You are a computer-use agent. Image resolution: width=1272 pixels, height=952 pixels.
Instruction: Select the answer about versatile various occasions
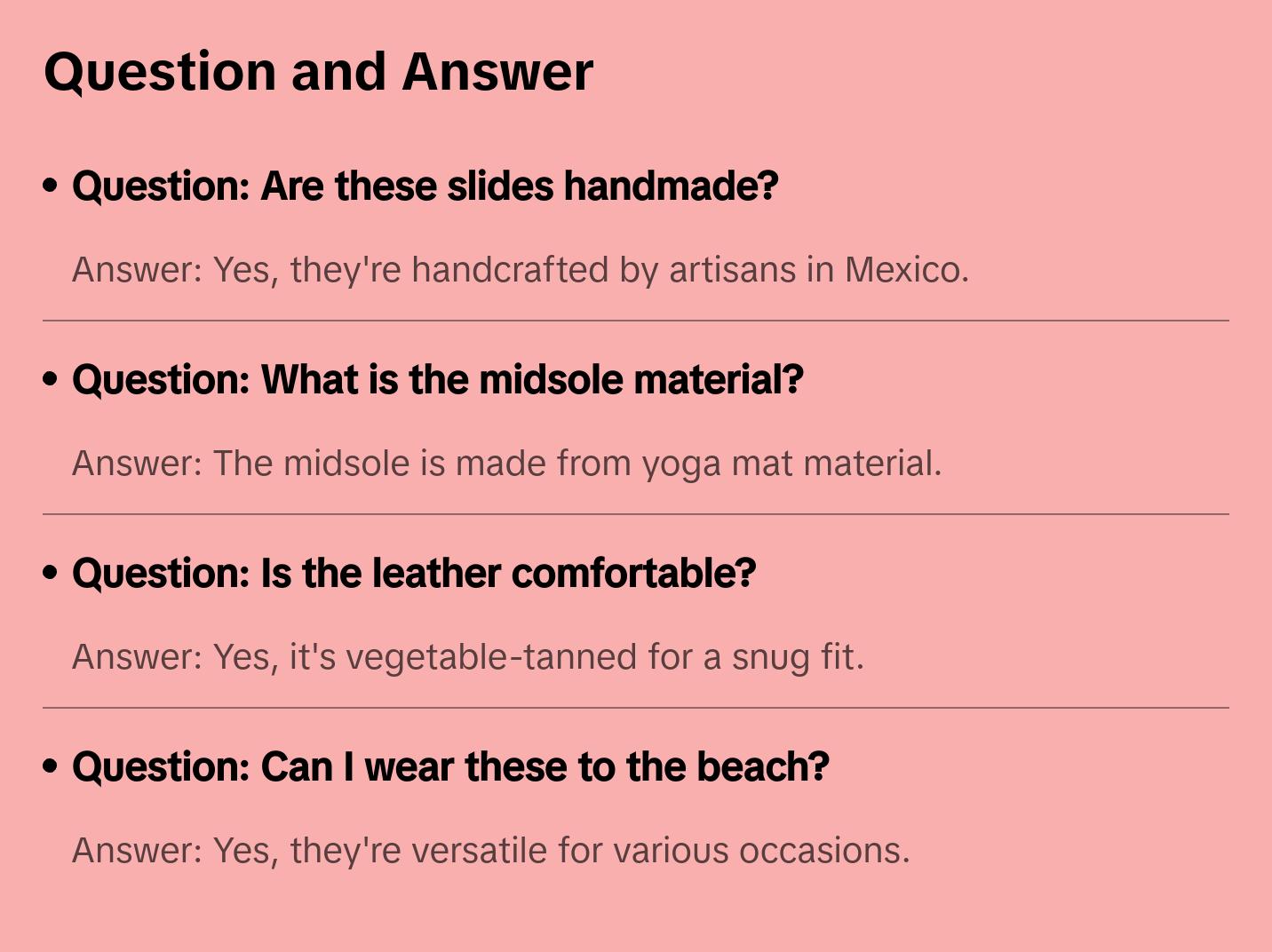tap(490, 851)
